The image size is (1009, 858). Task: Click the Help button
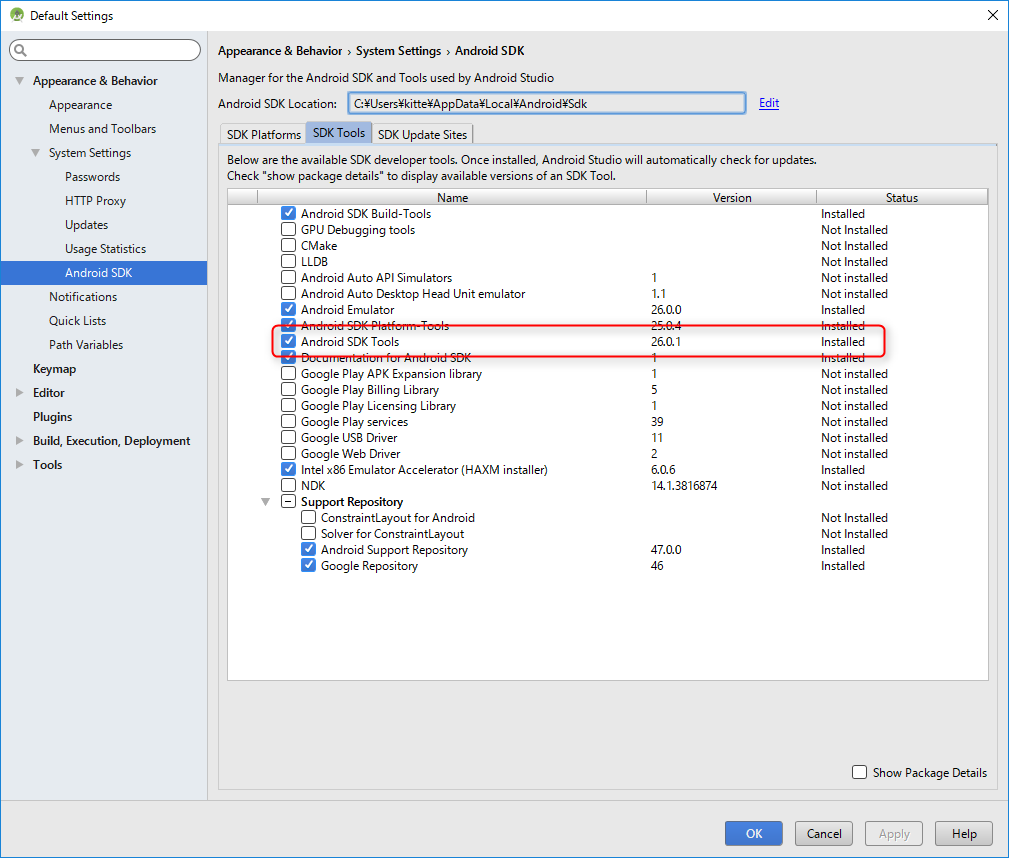point(964,834)
